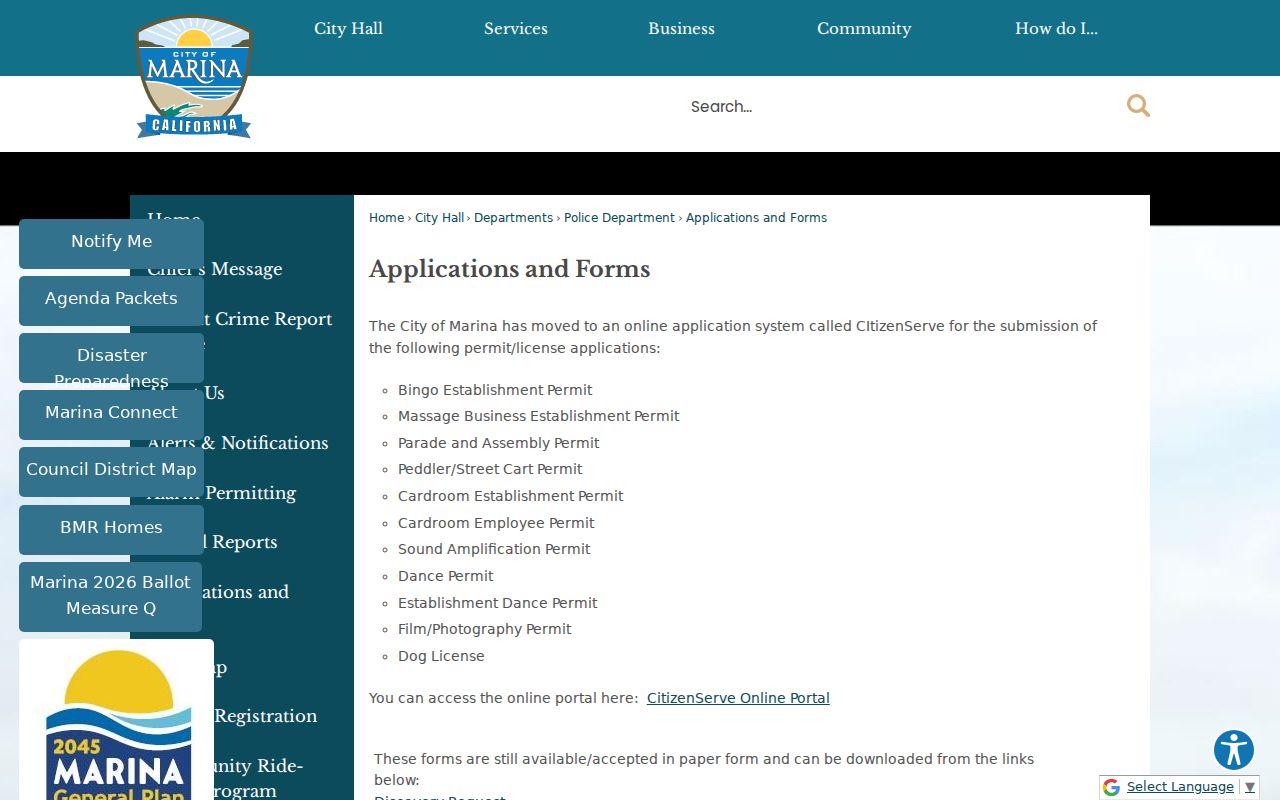The width and height of the screenshot is (1280, 800).
Task: Open the accessibility options icon
Action: pos(1234,750)
